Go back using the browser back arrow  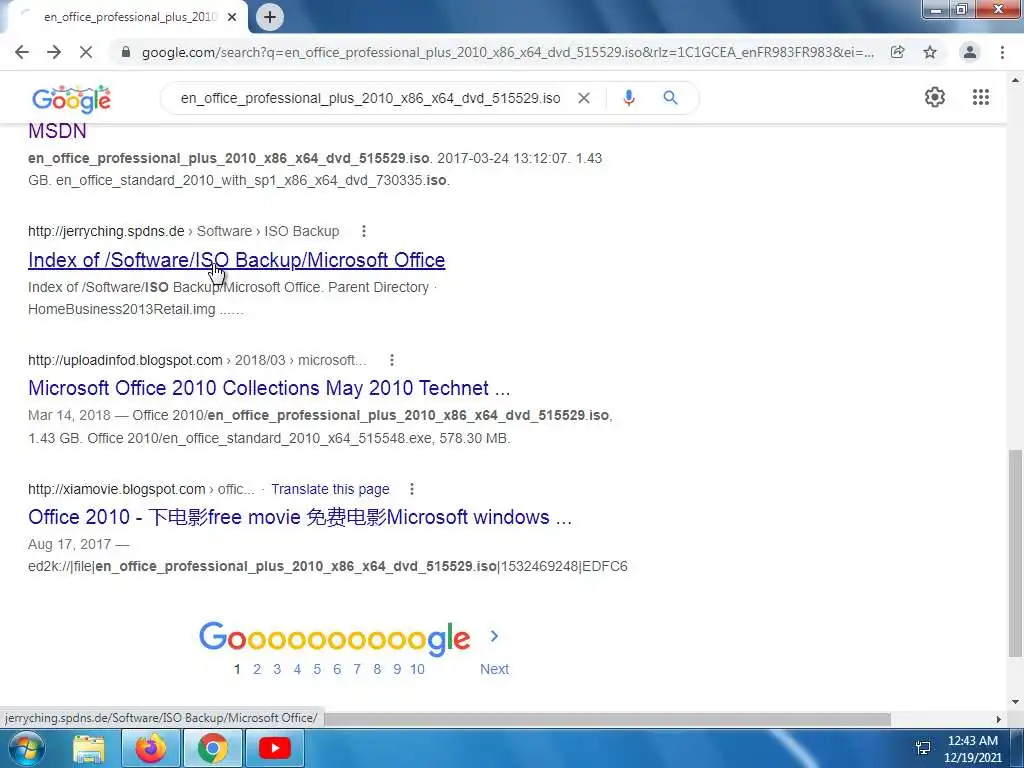[22, 52]
